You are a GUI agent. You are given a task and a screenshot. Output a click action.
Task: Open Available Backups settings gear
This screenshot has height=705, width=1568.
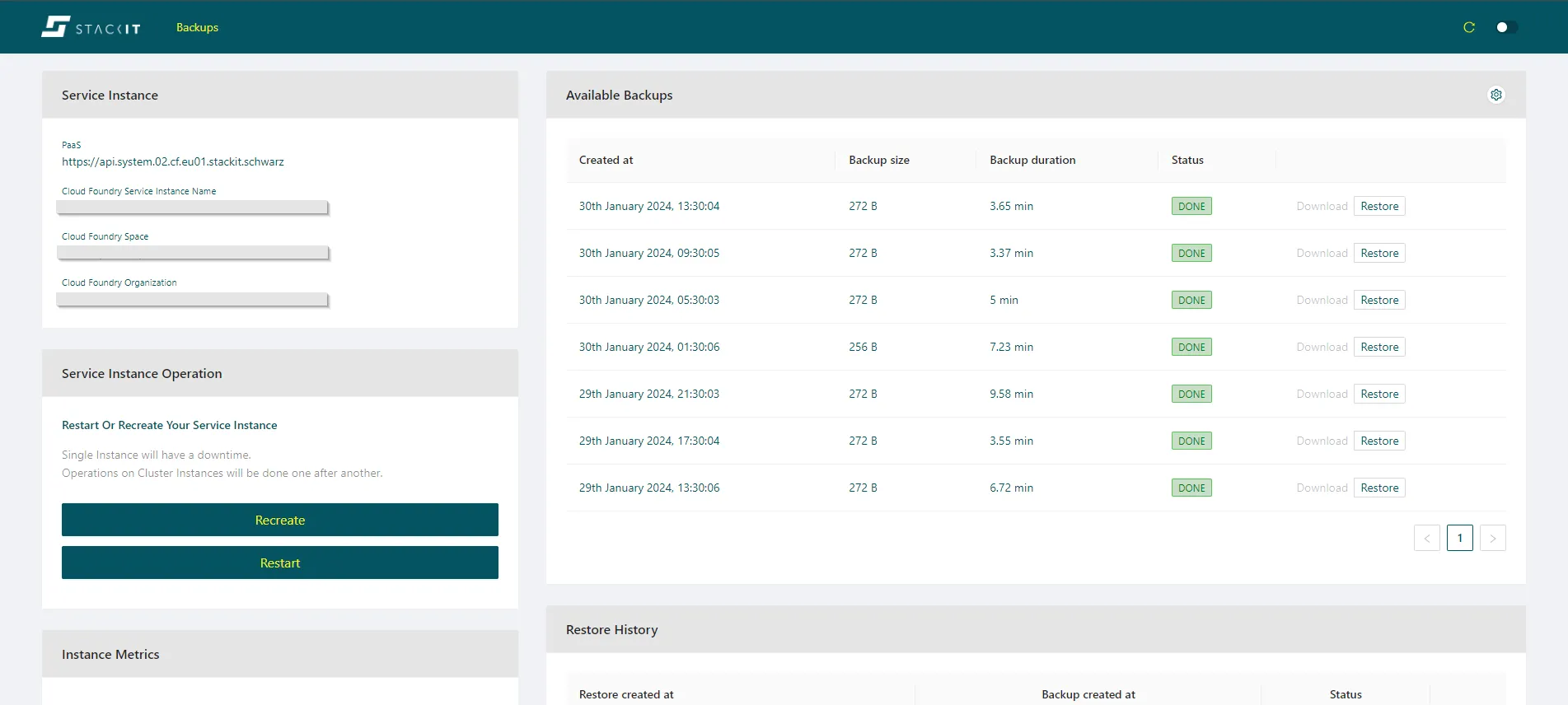pos(1495,95)
